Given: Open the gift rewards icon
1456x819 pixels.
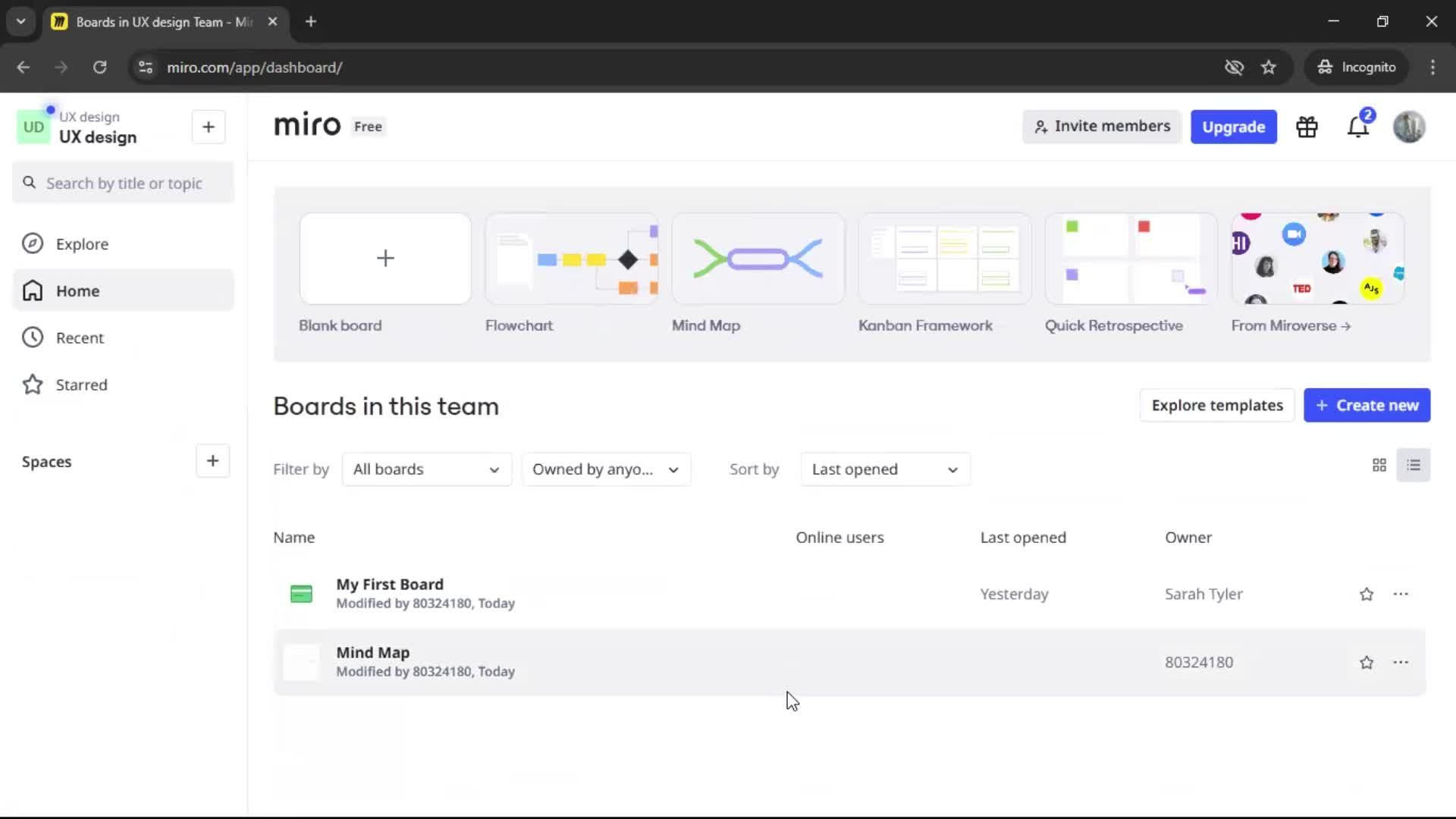Looking at the screenshot, I should click(1307, 127).
